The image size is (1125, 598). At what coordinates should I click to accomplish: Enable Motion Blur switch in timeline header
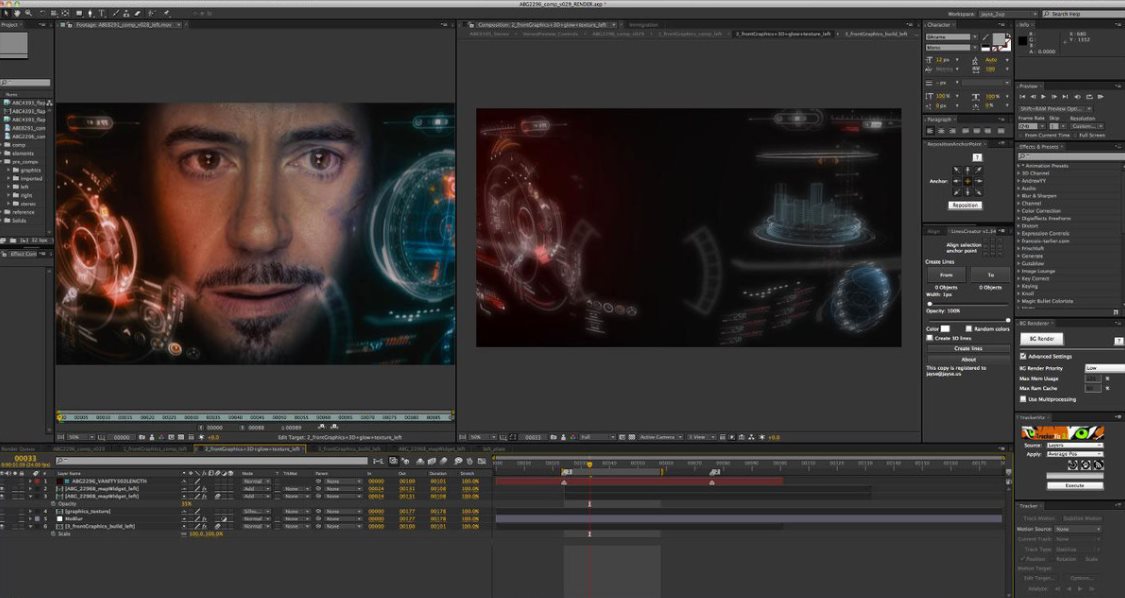click(443, 462)
